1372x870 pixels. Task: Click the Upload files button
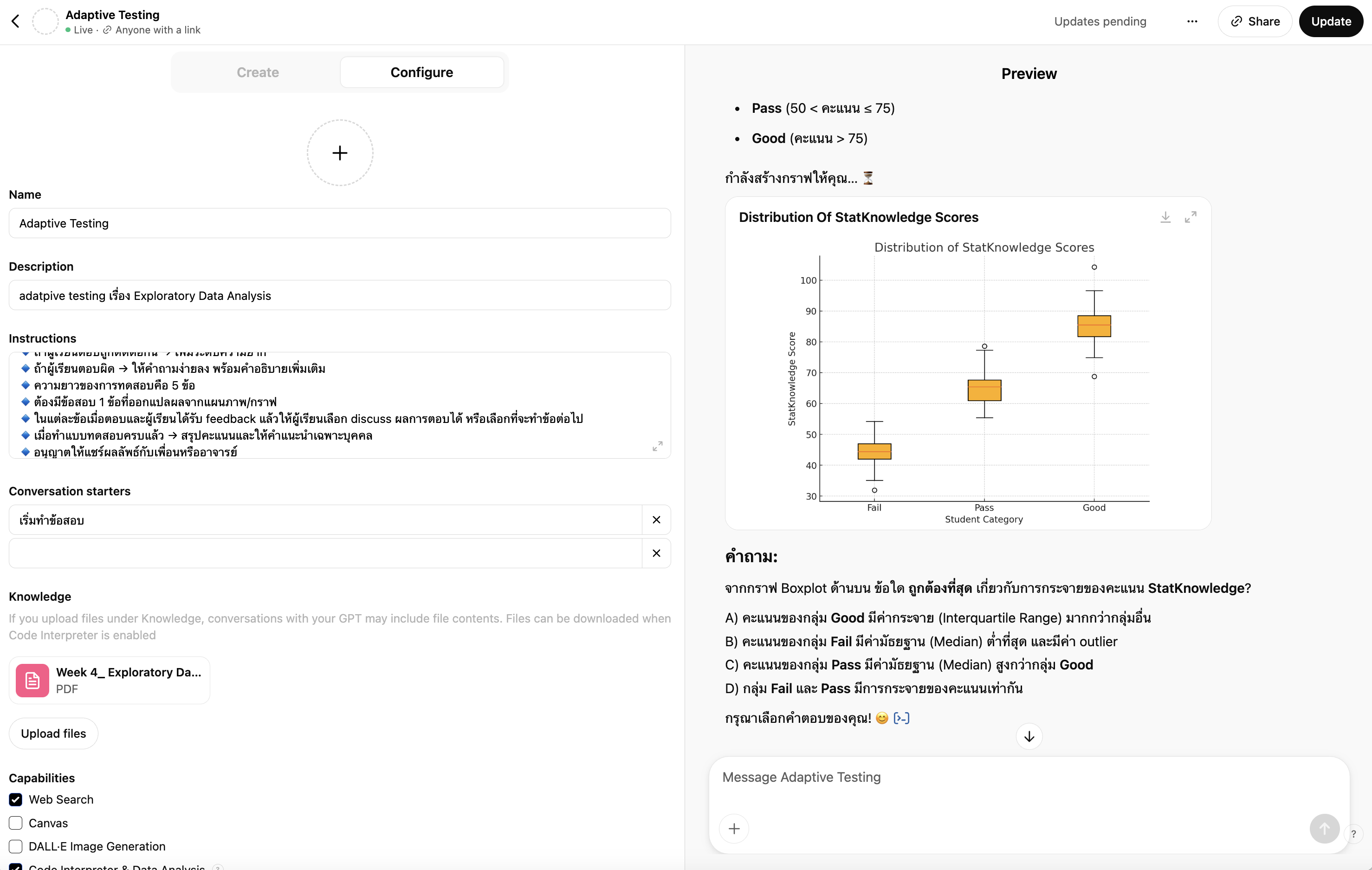[x=53, y=733]
